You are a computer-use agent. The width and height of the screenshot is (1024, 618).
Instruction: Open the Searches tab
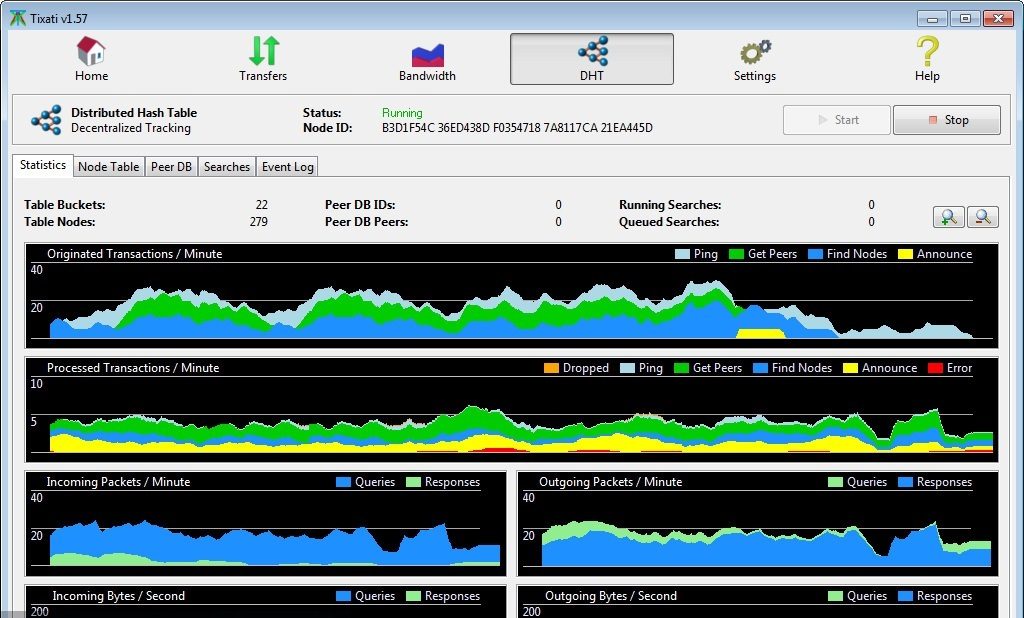point(227,167)
